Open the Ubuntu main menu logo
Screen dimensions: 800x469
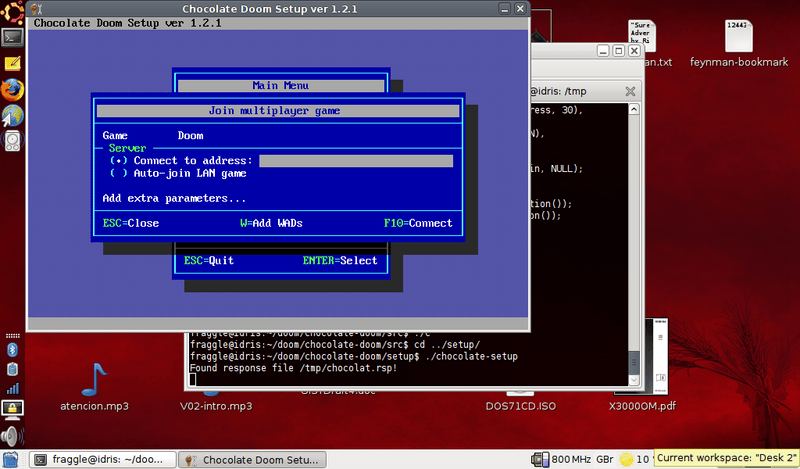pyautogui.click(x=12, y=12)
